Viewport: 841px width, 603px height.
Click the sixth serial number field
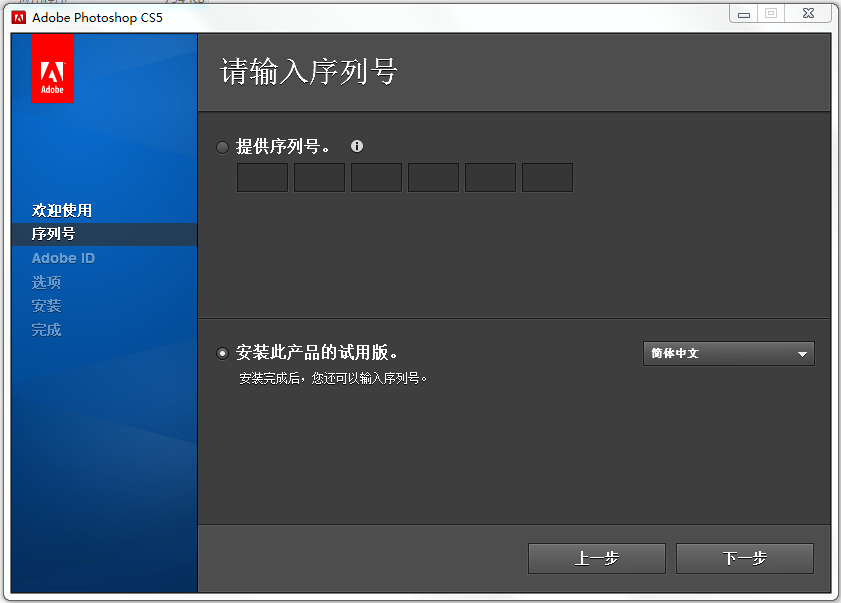click(547, 178)
